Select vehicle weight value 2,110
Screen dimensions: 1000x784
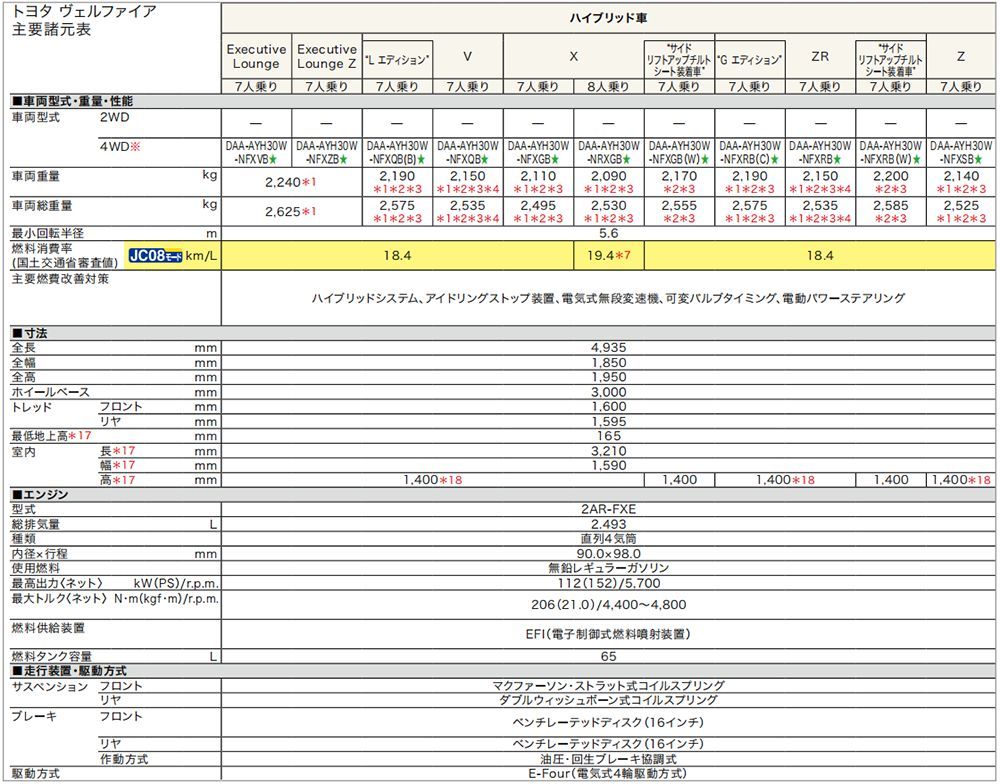pos(538,176)
